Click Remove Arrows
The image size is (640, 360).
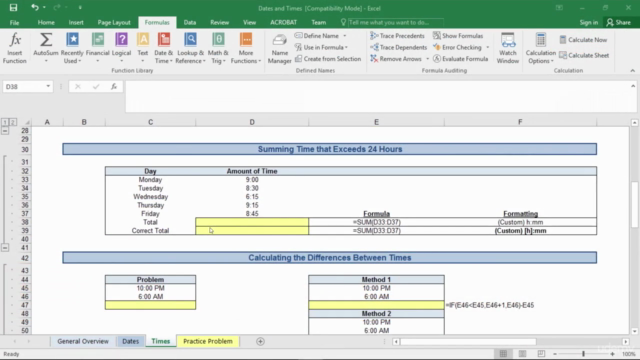coord(396,59)
